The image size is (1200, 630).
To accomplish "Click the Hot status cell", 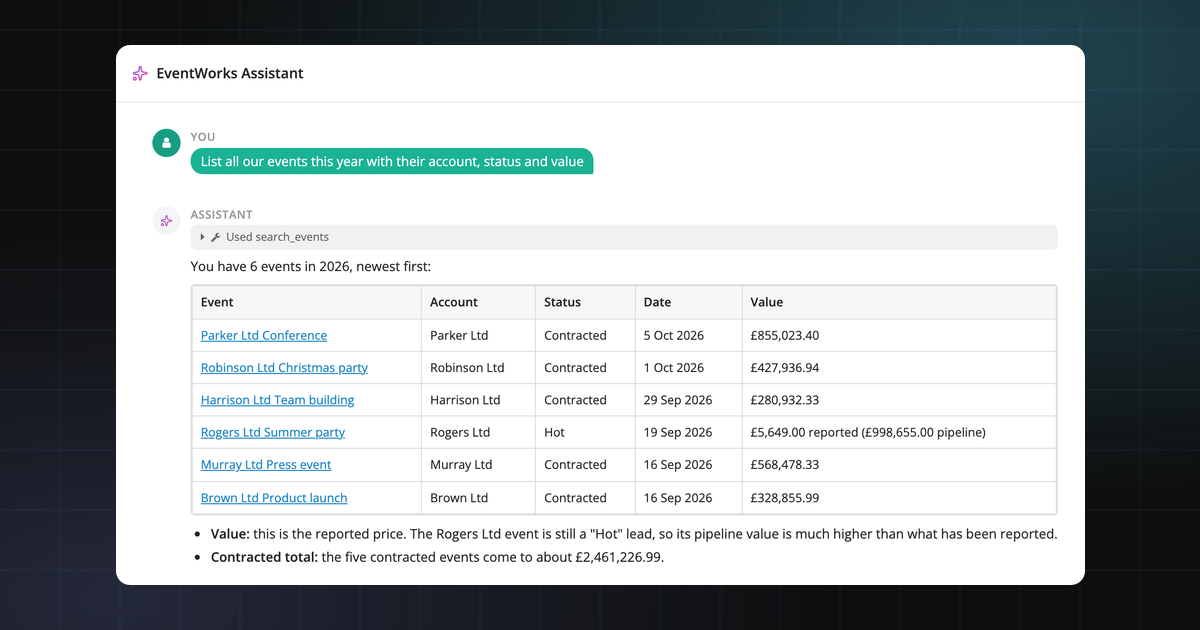I will (x=586, y=433).
